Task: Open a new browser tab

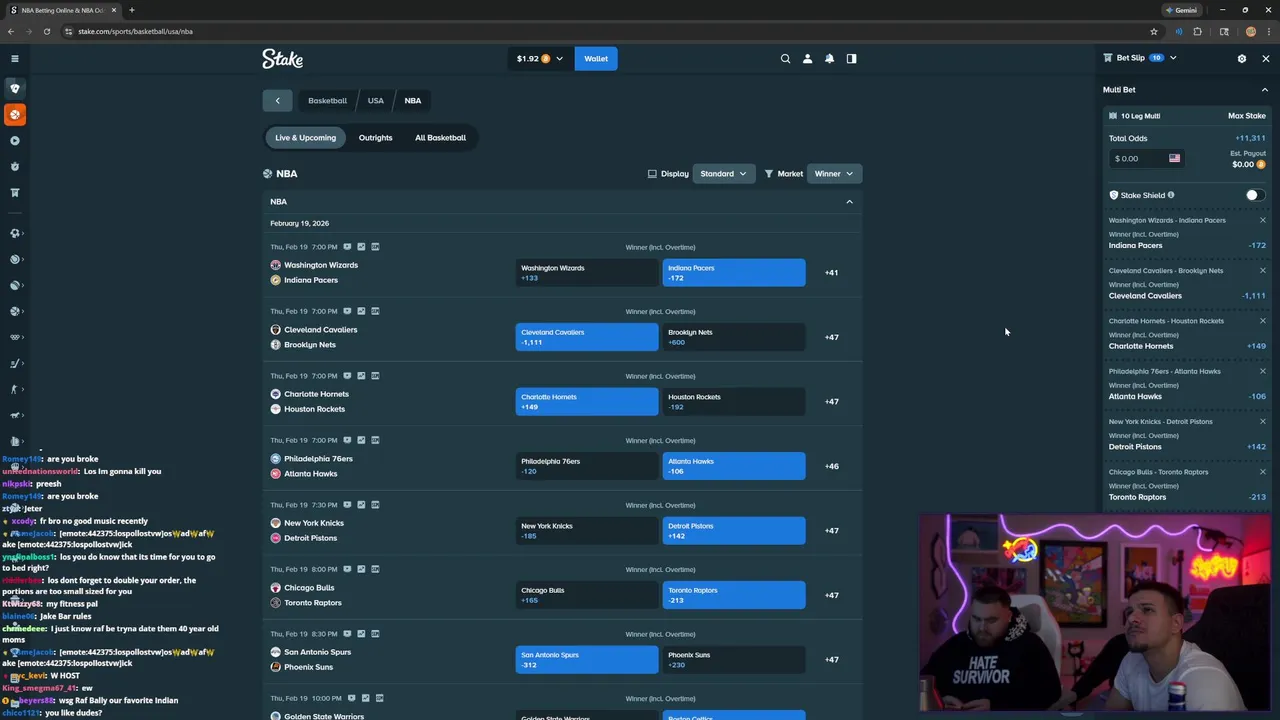Action: coord(132,10)
